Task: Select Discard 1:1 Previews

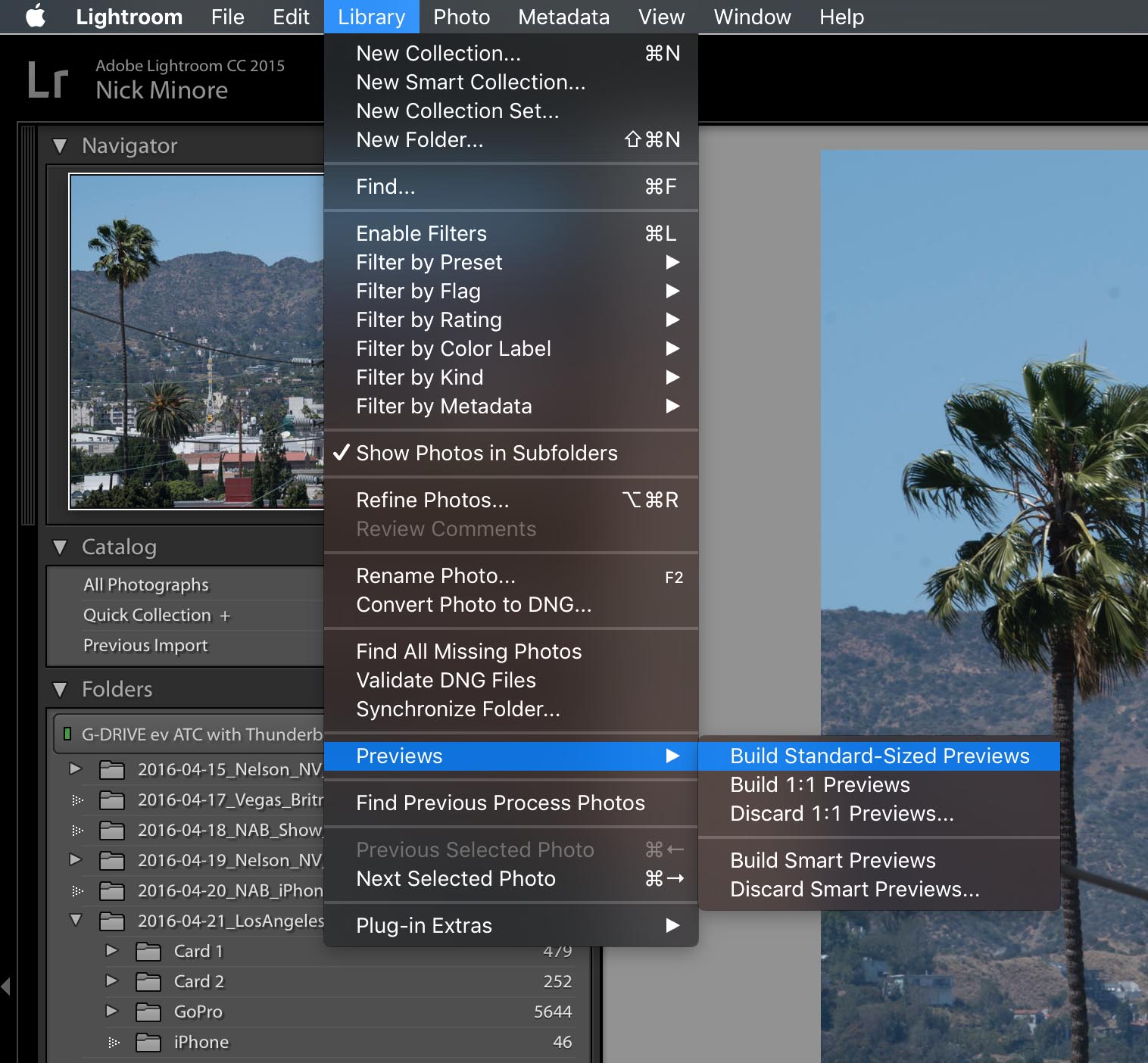Action: (879, 813)
